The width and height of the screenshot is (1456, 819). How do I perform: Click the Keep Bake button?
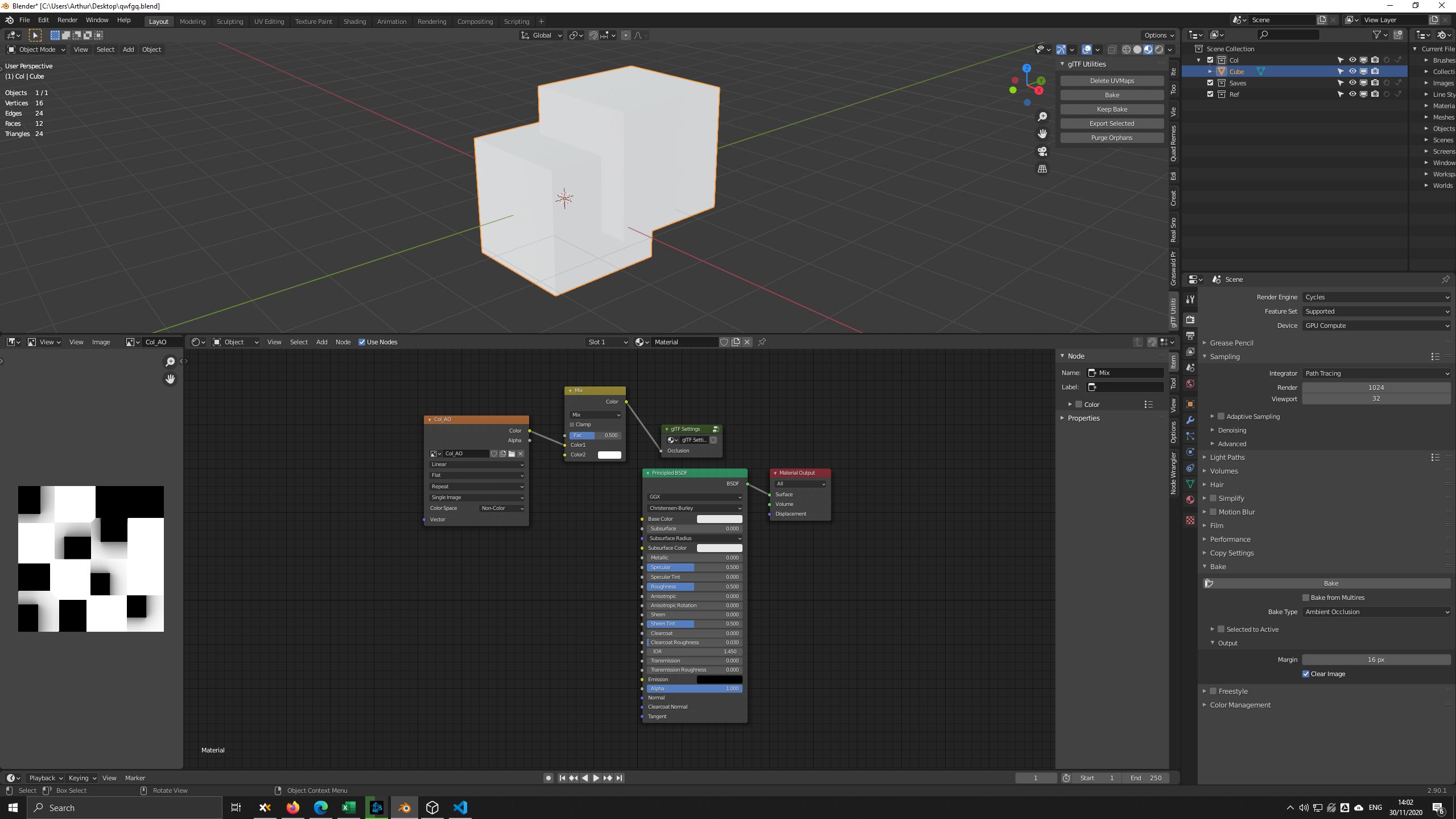click(1112, 109)
